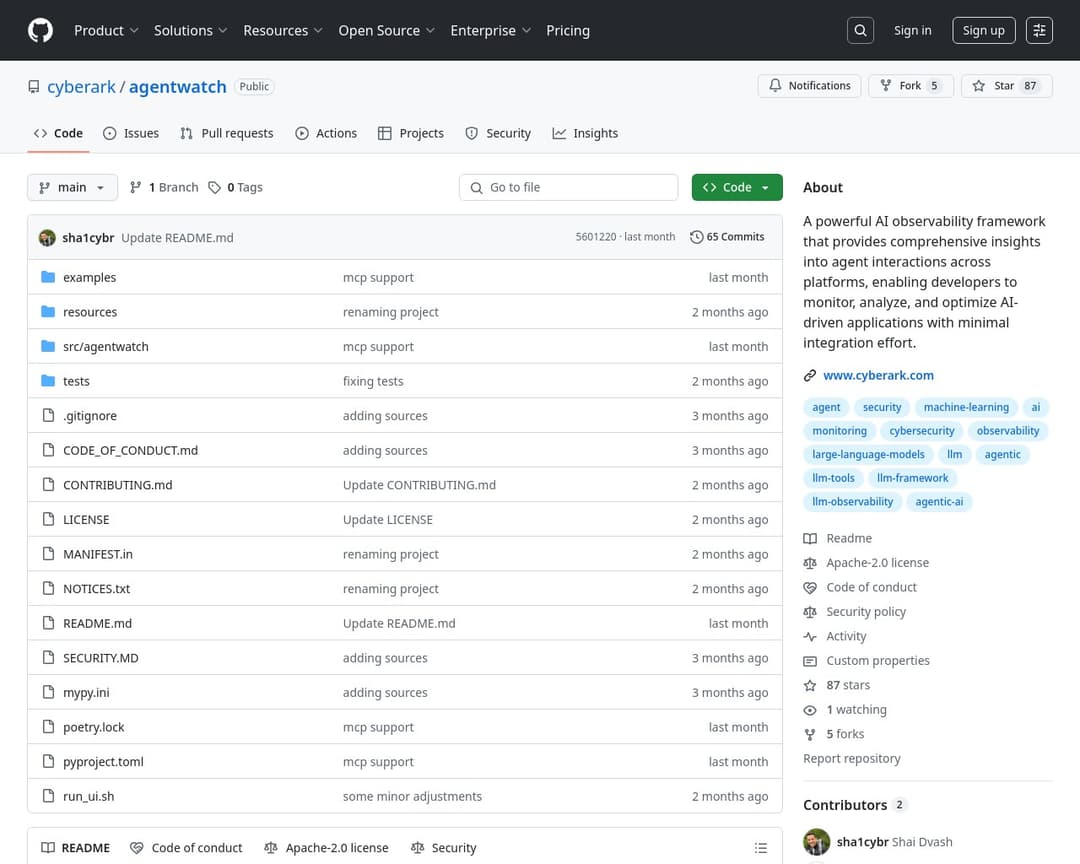Open the CODE_OF_CONDUCT.md file
The height and width of the screenshot is (864, 1080).
tap(130, 450)
